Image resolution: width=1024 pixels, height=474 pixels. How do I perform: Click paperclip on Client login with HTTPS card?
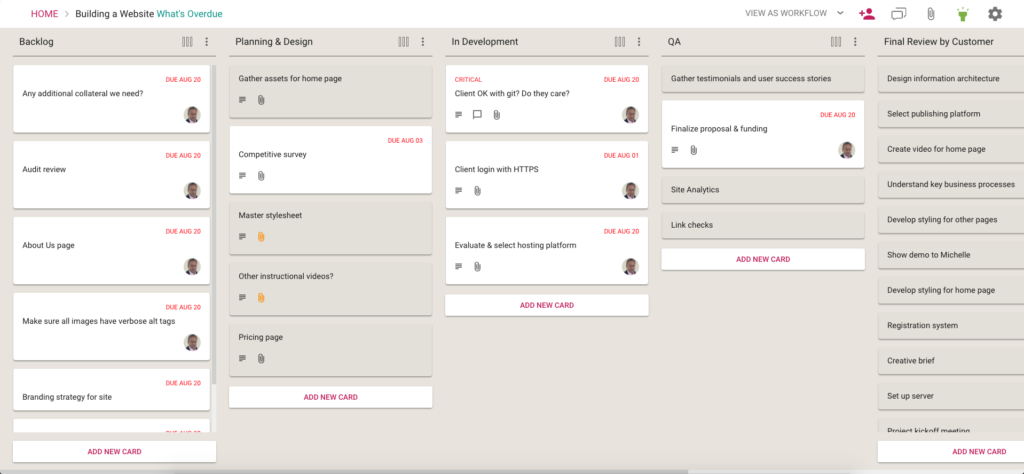pyautogui.click(x=477, y=191)
